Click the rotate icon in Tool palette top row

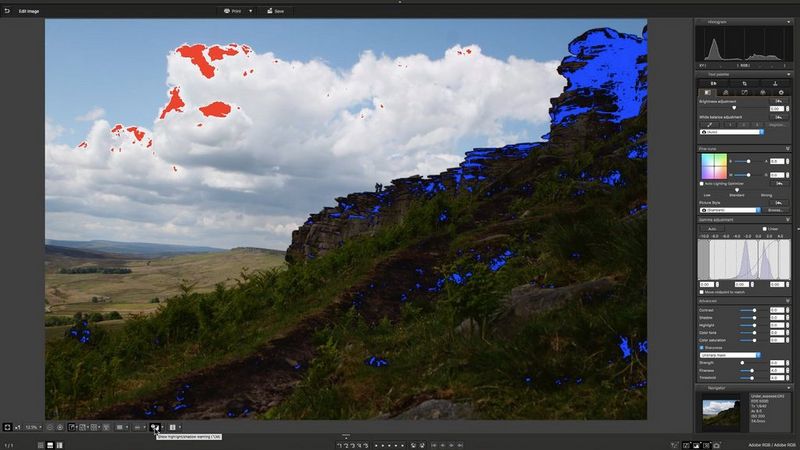744,83
